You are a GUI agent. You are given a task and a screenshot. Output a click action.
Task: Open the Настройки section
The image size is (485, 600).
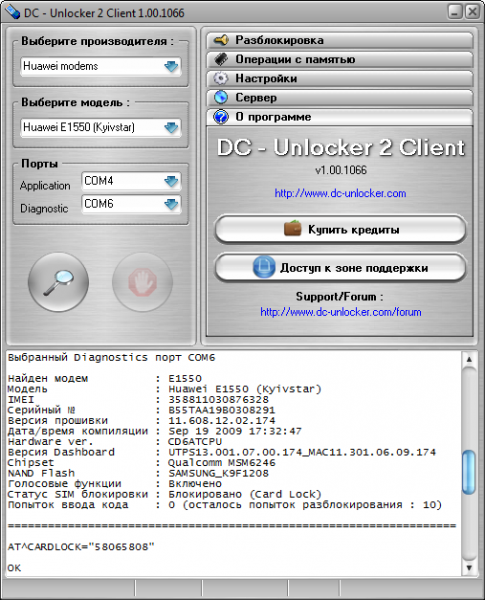[x=340, y=78]
